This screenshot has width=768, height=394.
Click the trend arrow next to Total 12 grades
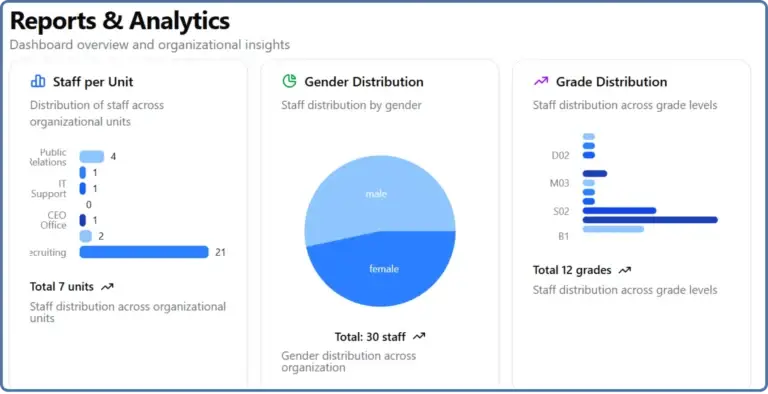[x=625, y=270]
